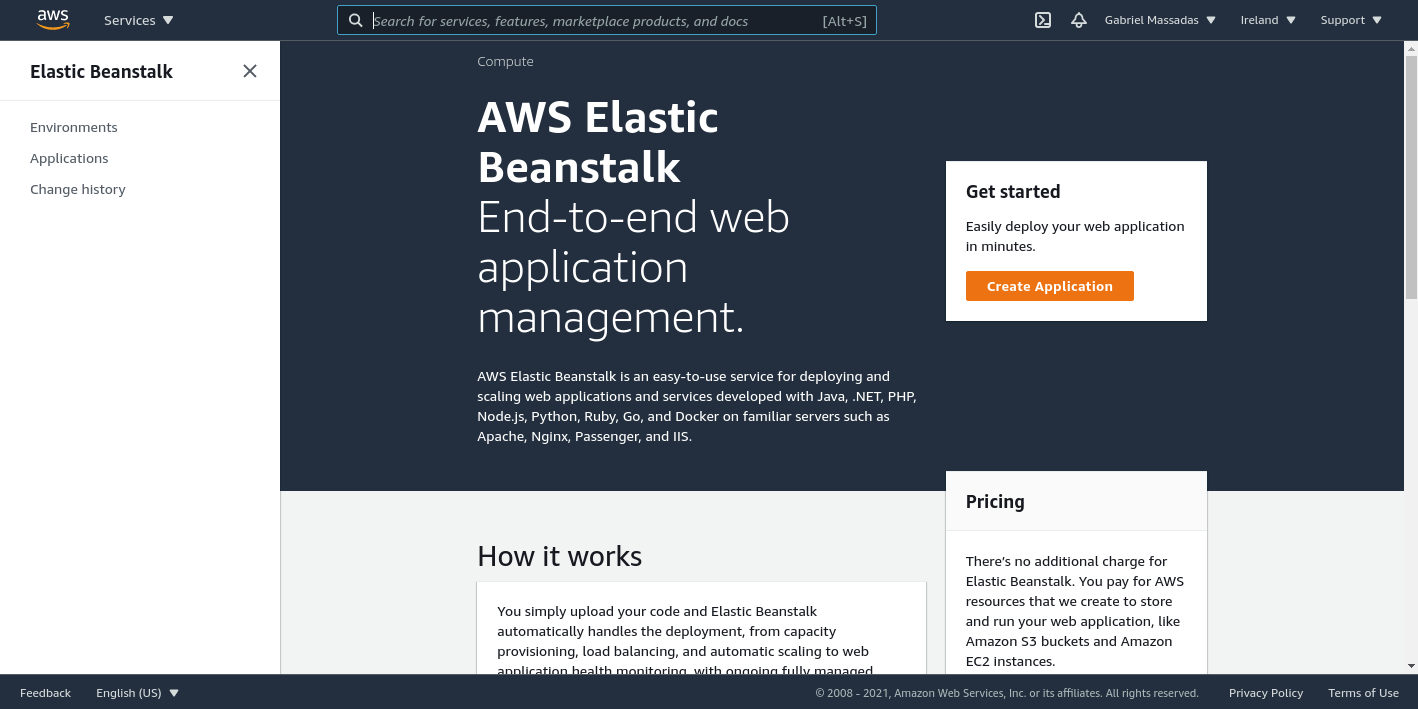Click the Compute breadcrumb link
Image resolution: width=1418 pixels, height=709 pixels.
tap(505, 61)
